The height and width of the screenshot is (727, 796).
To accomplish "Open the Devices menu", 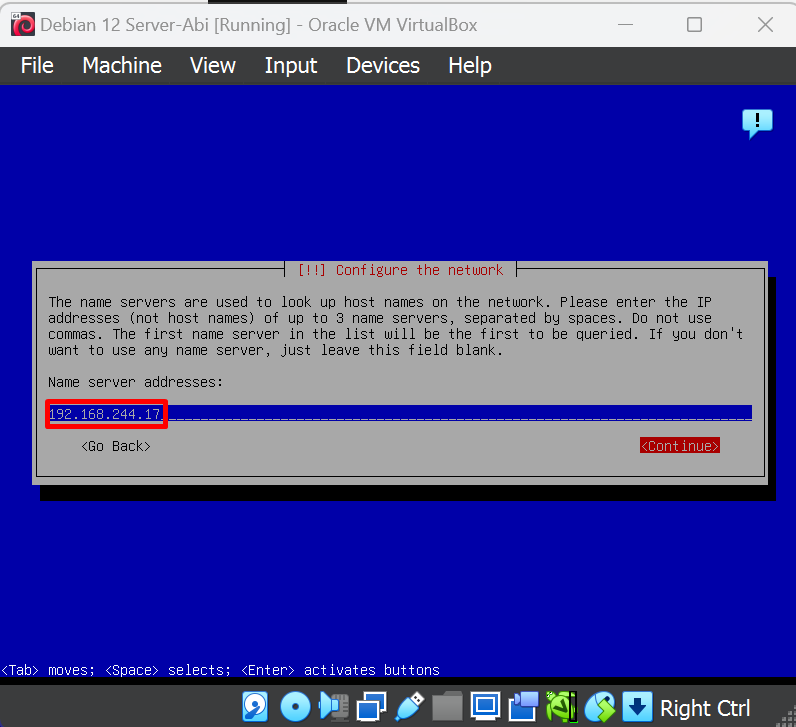I will [383, 65].
